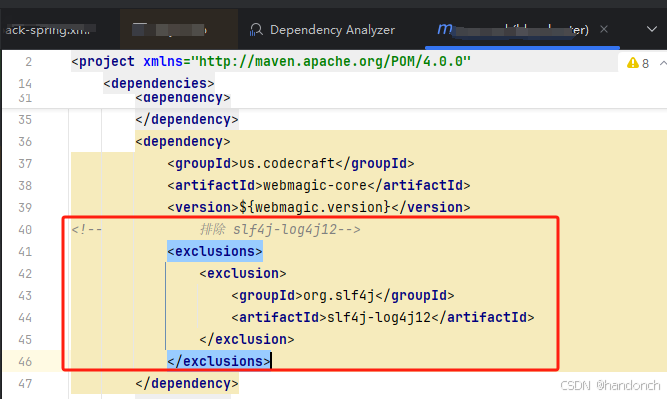This screenshot has height=399, width=667.
Task: Open the hidden tabs dropdown chevron
Action: tap(652, 29)
